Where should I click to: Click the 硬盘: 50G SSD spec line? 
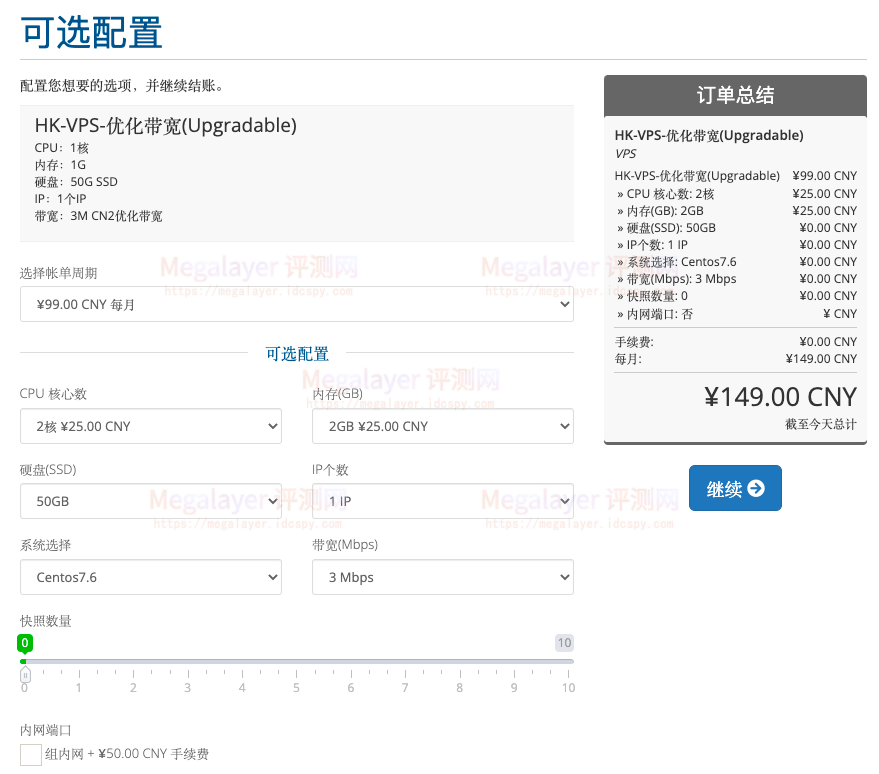click(76, 182)
